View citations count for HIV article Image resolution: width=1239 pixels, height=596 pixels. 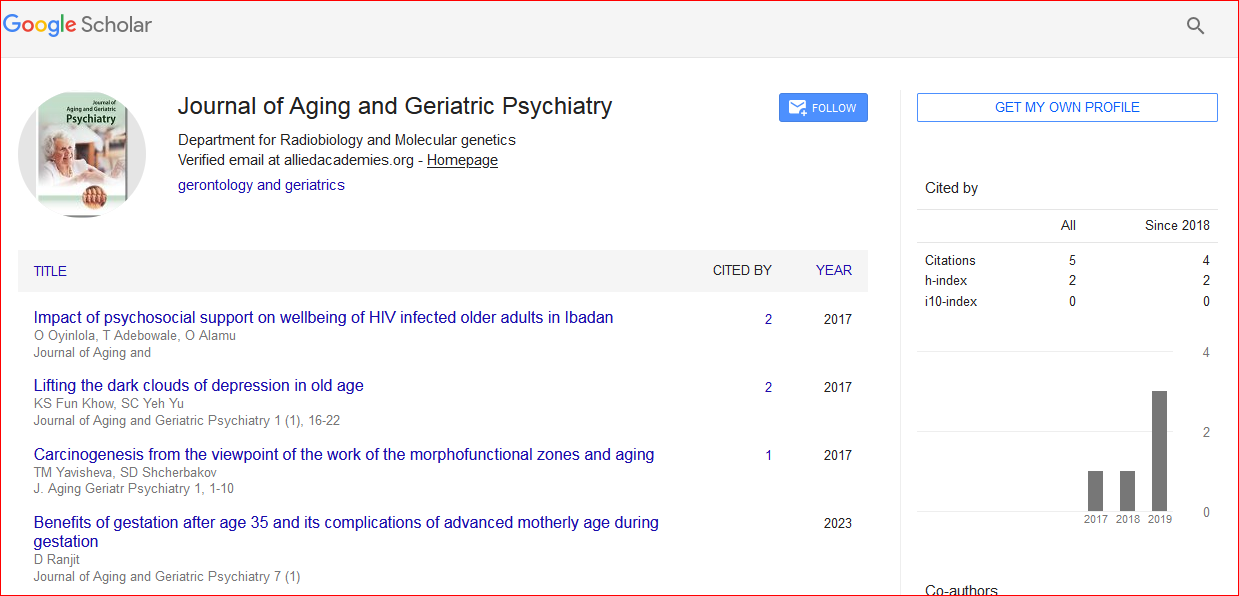click(x=768, y=319)
